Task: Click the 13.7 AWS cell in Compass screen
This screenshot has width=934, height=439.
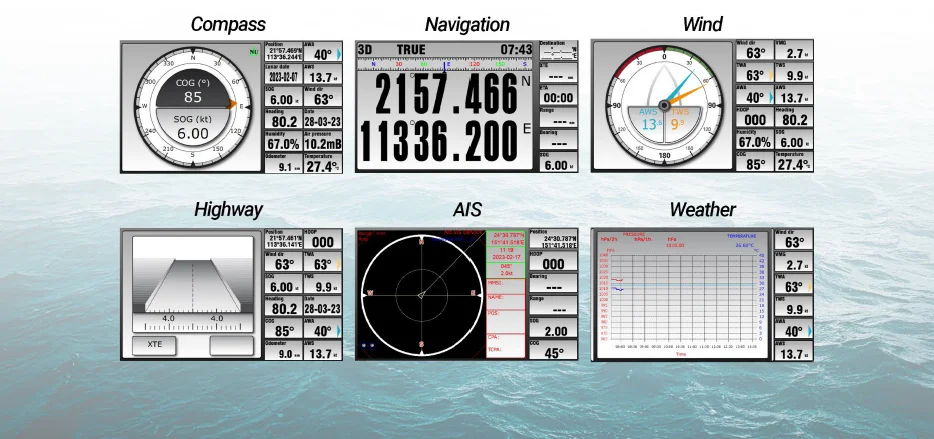Action: pos(323,74)
